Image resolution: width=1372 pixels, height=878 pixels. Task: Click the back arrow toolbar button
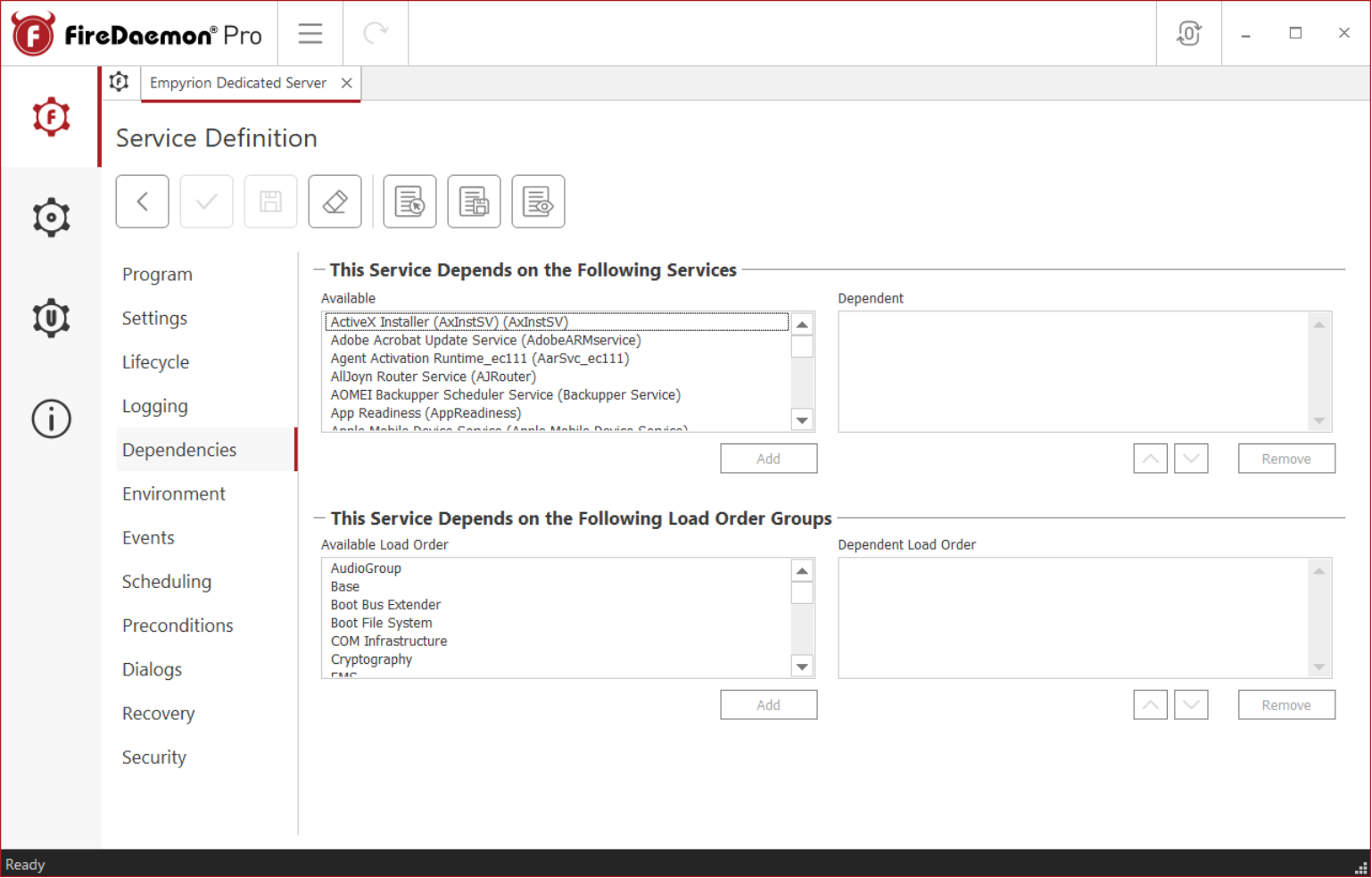(142, 202)
